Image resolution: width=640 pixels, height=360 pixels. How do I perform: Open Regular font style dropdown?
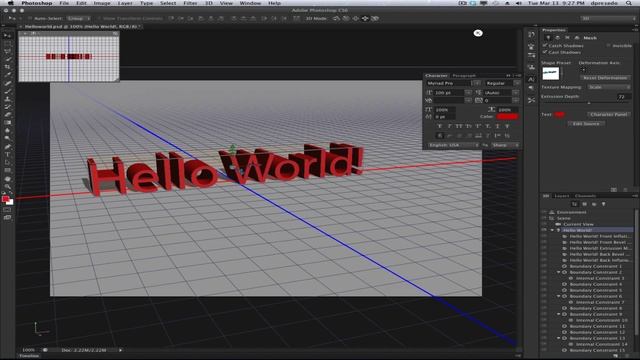click(517, 83)
